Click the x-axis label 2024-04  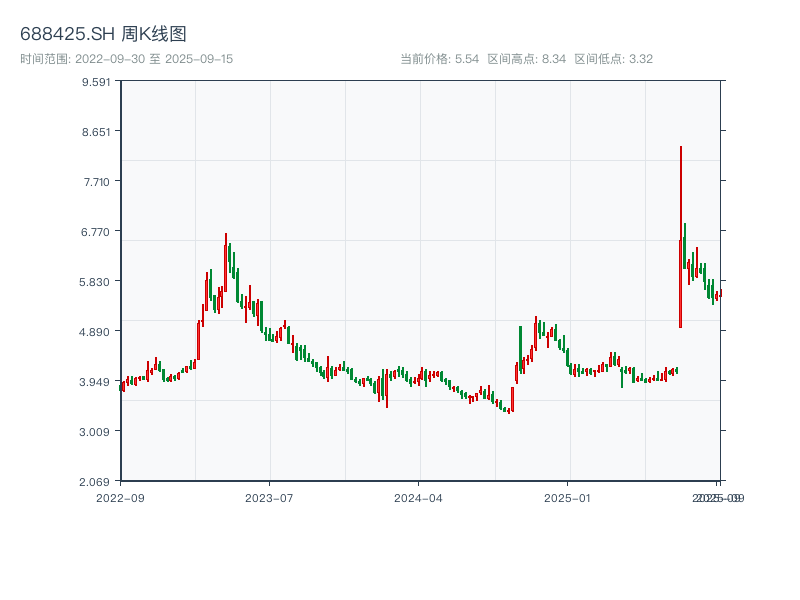coord(418,498)
